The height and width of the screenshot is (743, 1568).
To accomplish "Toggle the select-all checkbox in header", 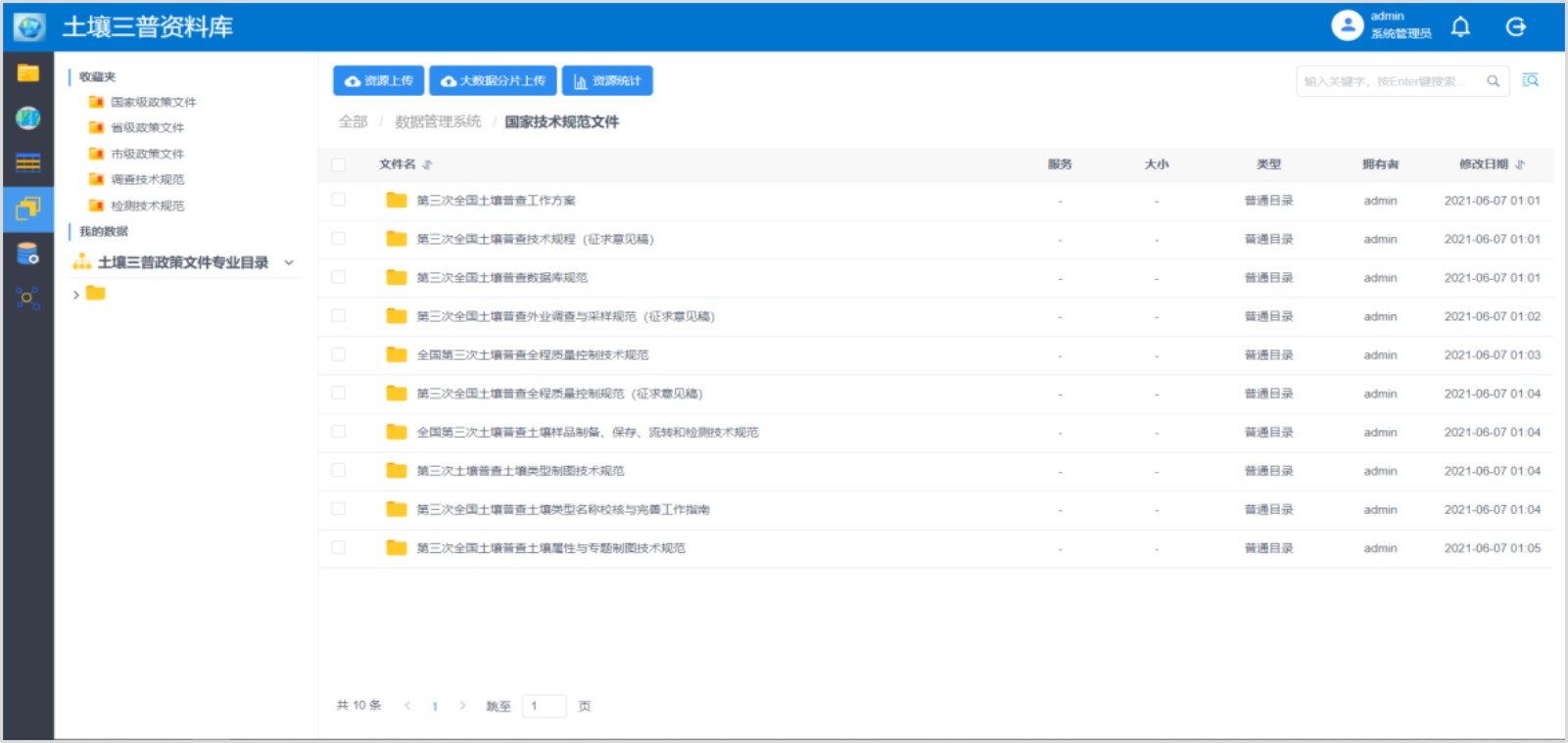I will coord(339,164).
